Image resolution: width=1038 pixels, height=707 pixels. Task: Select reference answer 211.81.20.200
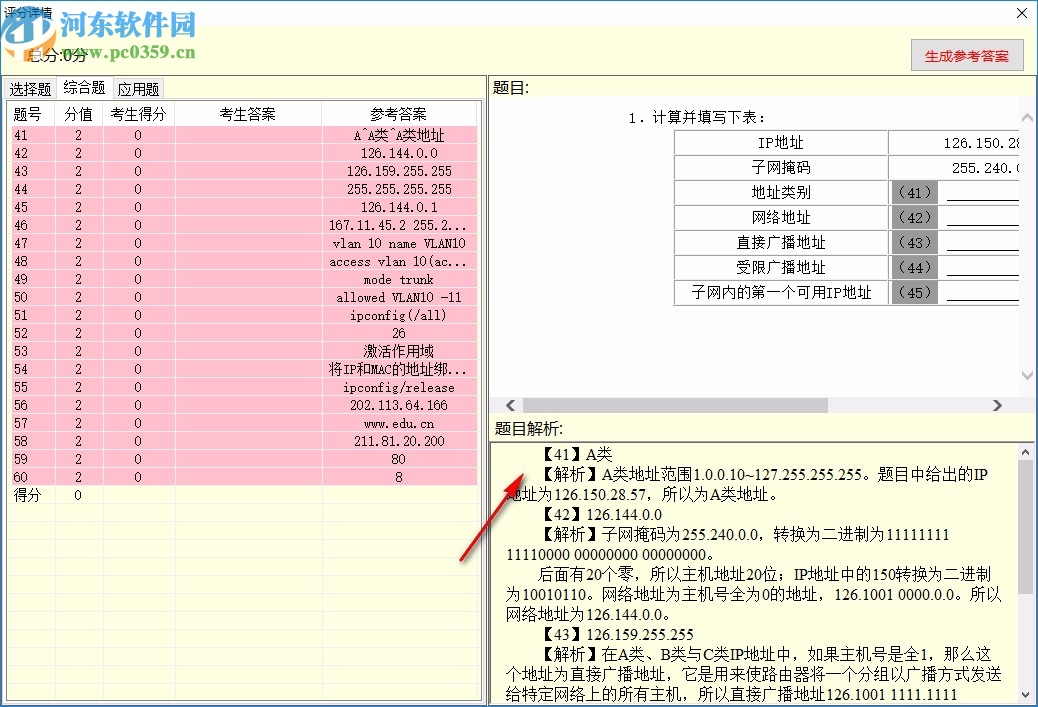pos(399,440)
